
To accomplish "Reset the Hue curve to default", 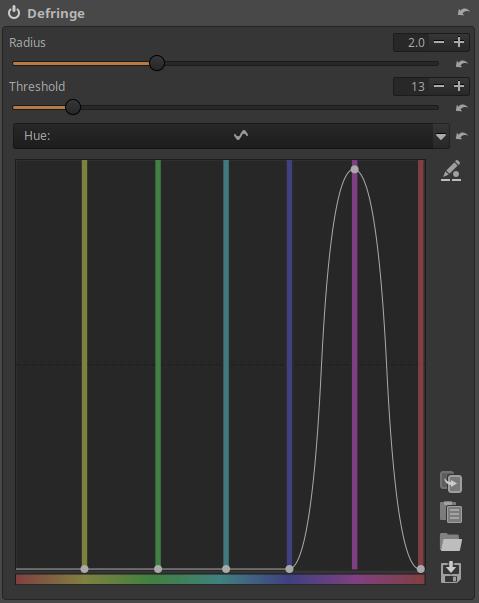I will tap(461, 136).
